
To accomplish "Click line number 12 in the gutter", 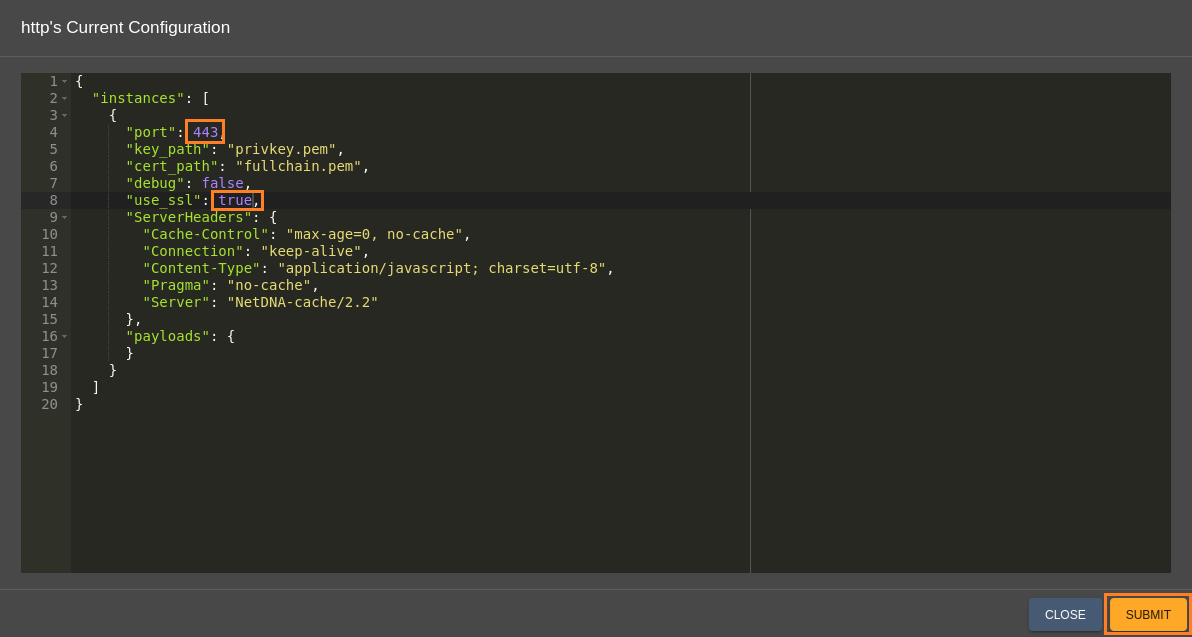I will pos(49,268).
